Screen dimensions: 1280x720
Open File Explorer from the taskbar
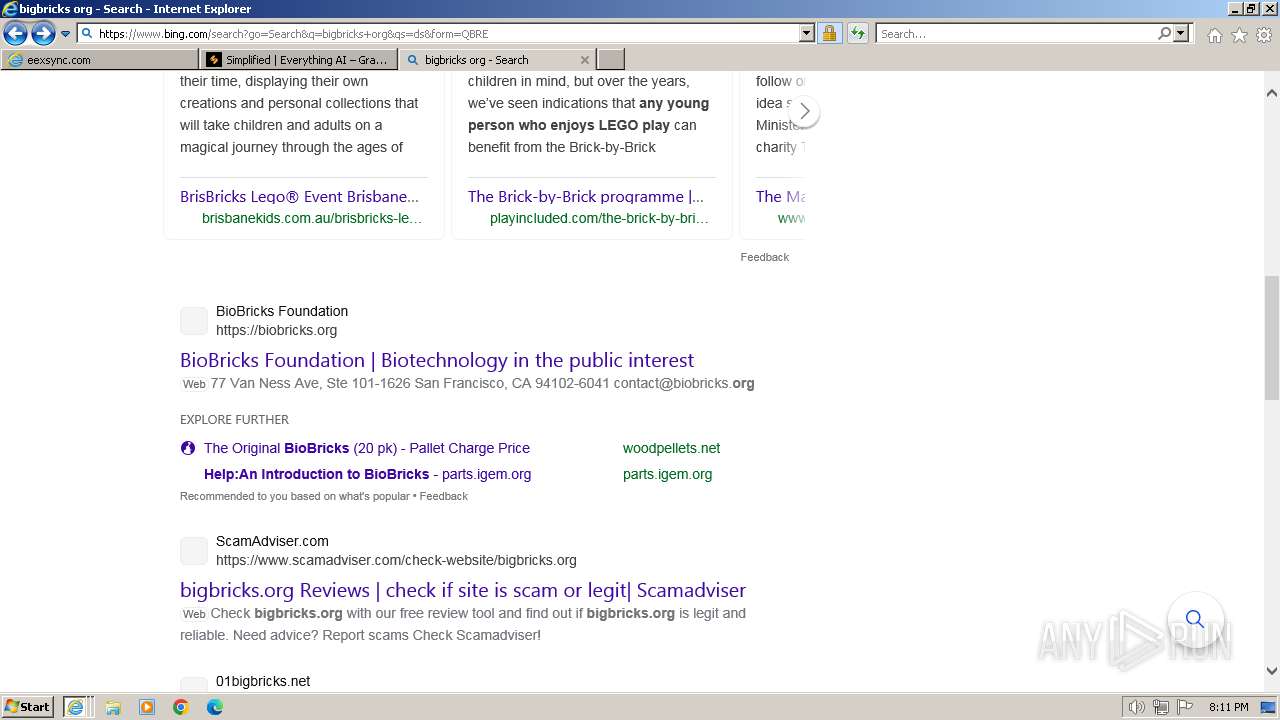coord(113,707)
